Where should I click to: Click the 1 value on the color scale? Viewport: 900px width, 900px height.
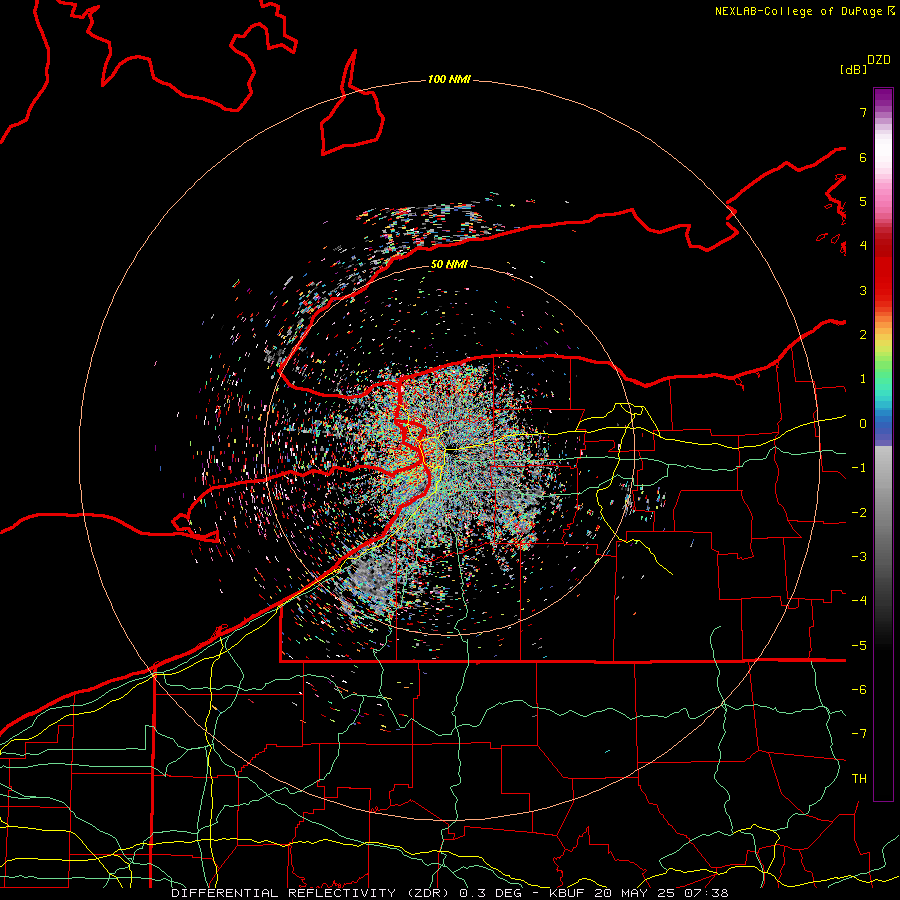863,379
